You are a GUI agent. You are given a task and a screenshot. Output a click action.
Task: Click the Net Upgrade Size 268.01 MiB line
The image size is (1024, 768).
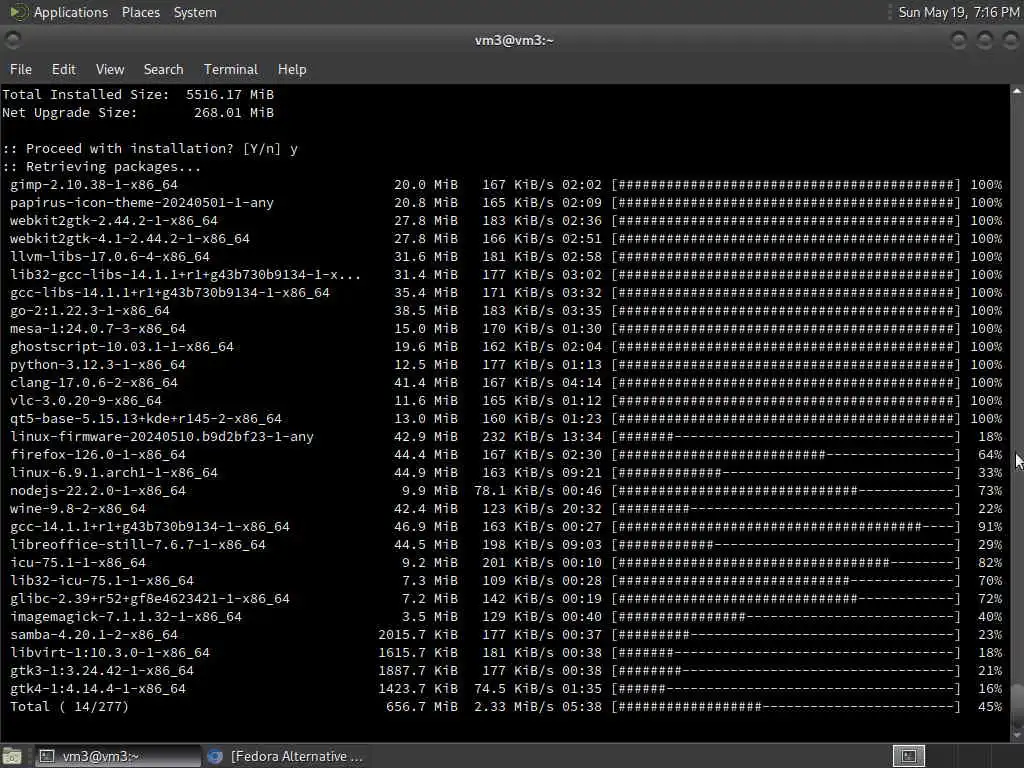pyautogui.click(x=138, y=113)
